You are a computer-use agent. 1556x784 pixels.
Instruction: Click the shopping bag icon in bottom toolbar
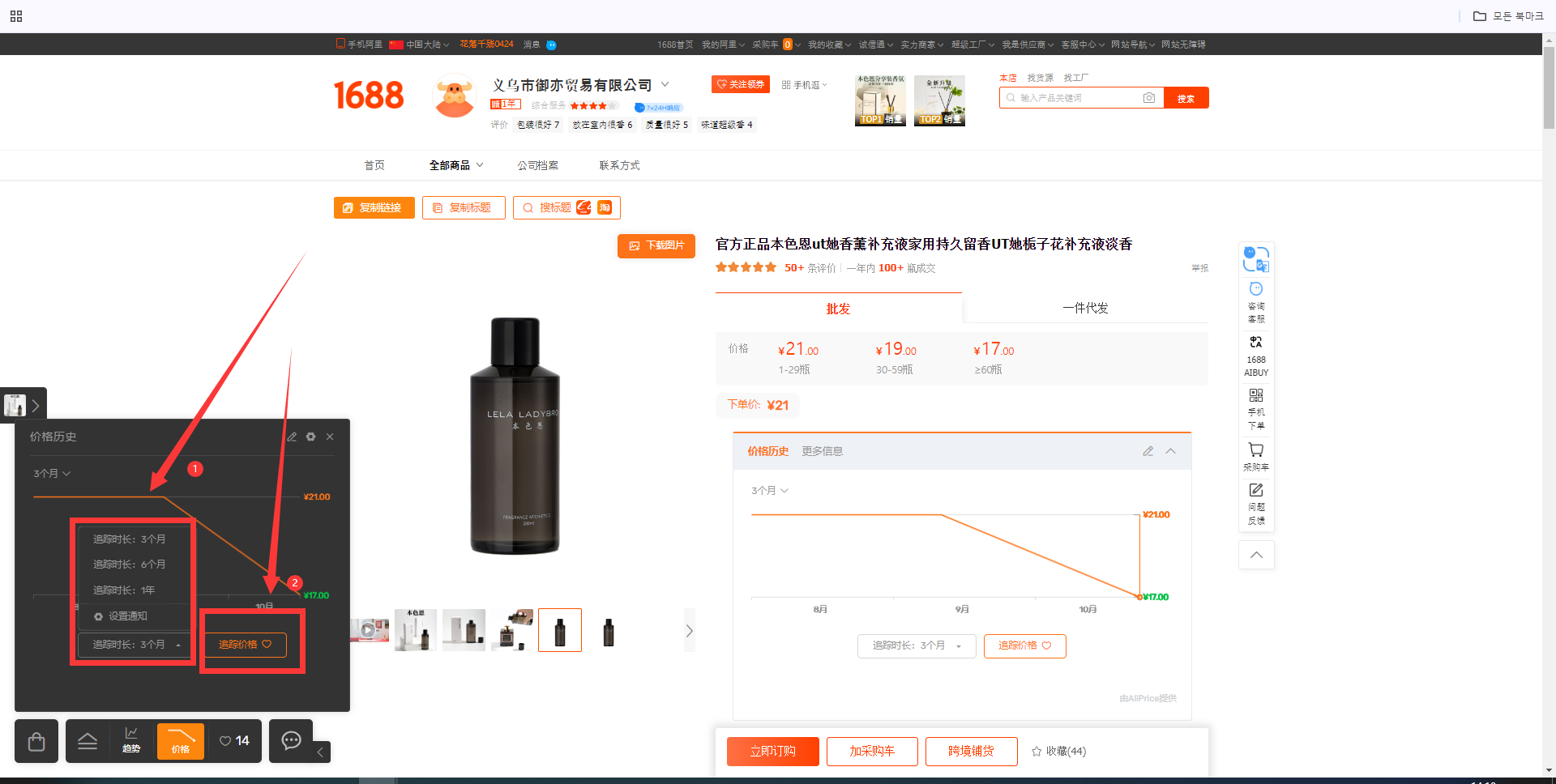click(x=36, y=741)
